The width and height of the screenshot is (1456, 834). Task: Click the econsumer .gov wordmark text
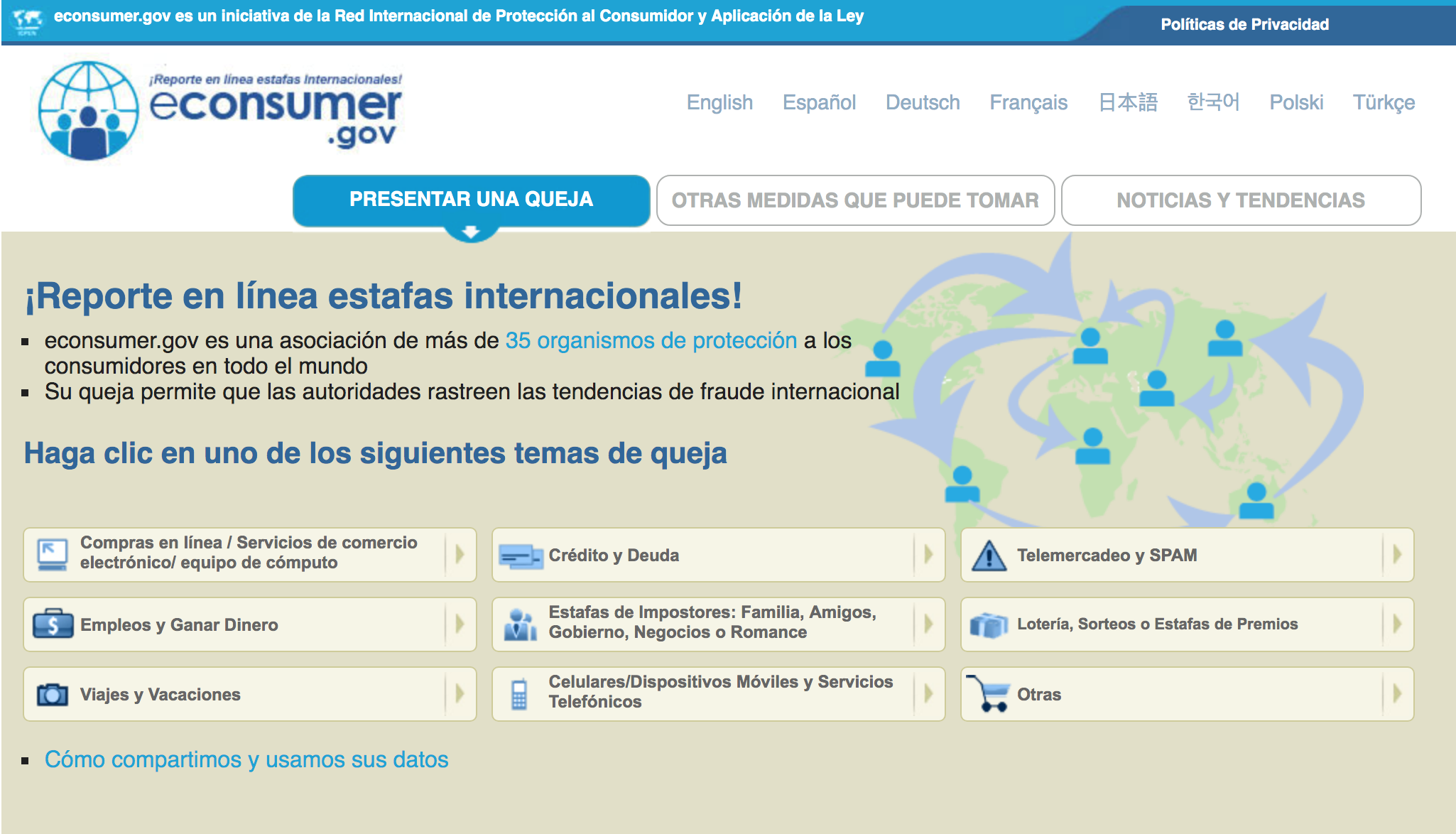click(276, 117)
